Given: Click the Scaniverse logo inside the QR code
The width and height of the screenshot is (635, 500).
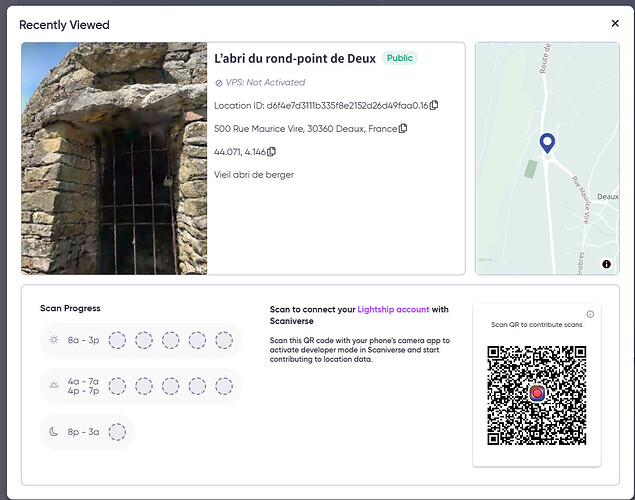Looking at the screenshot, I should click(x=537, y=393).
